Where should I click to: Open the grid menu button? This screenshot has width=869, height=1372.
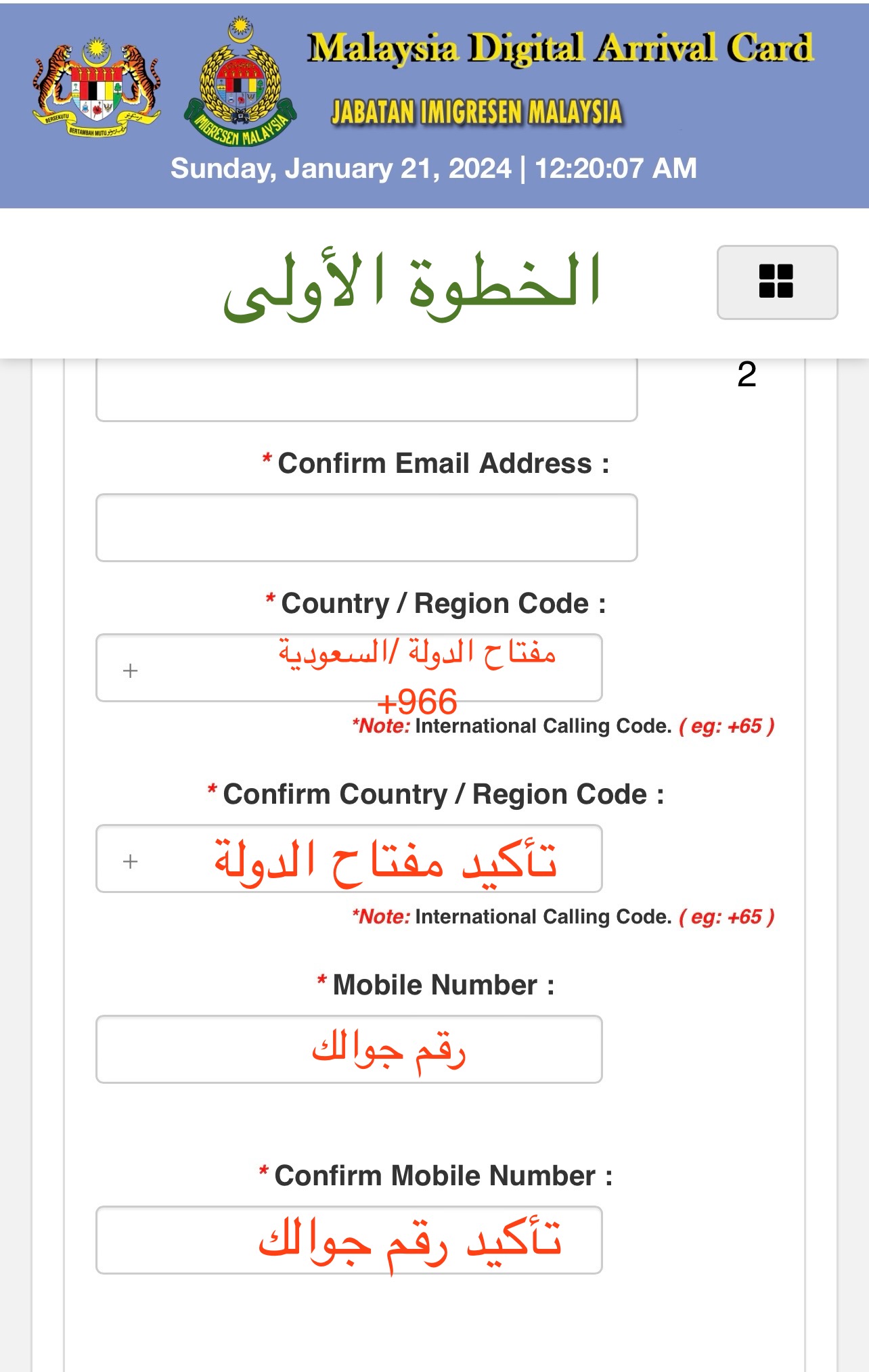pyautogui.click(x=777, y=281)
